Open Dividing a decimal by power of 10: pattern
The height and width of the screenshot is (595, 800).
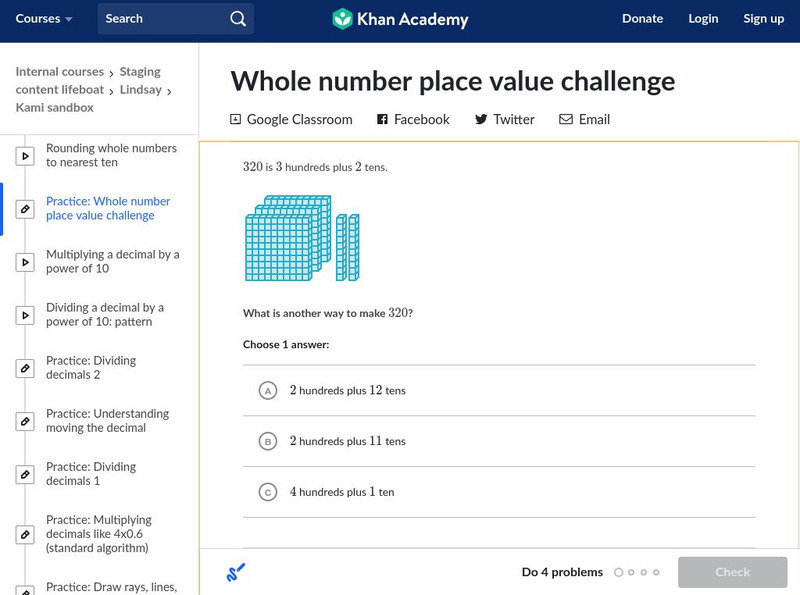[x=105, y=314]
